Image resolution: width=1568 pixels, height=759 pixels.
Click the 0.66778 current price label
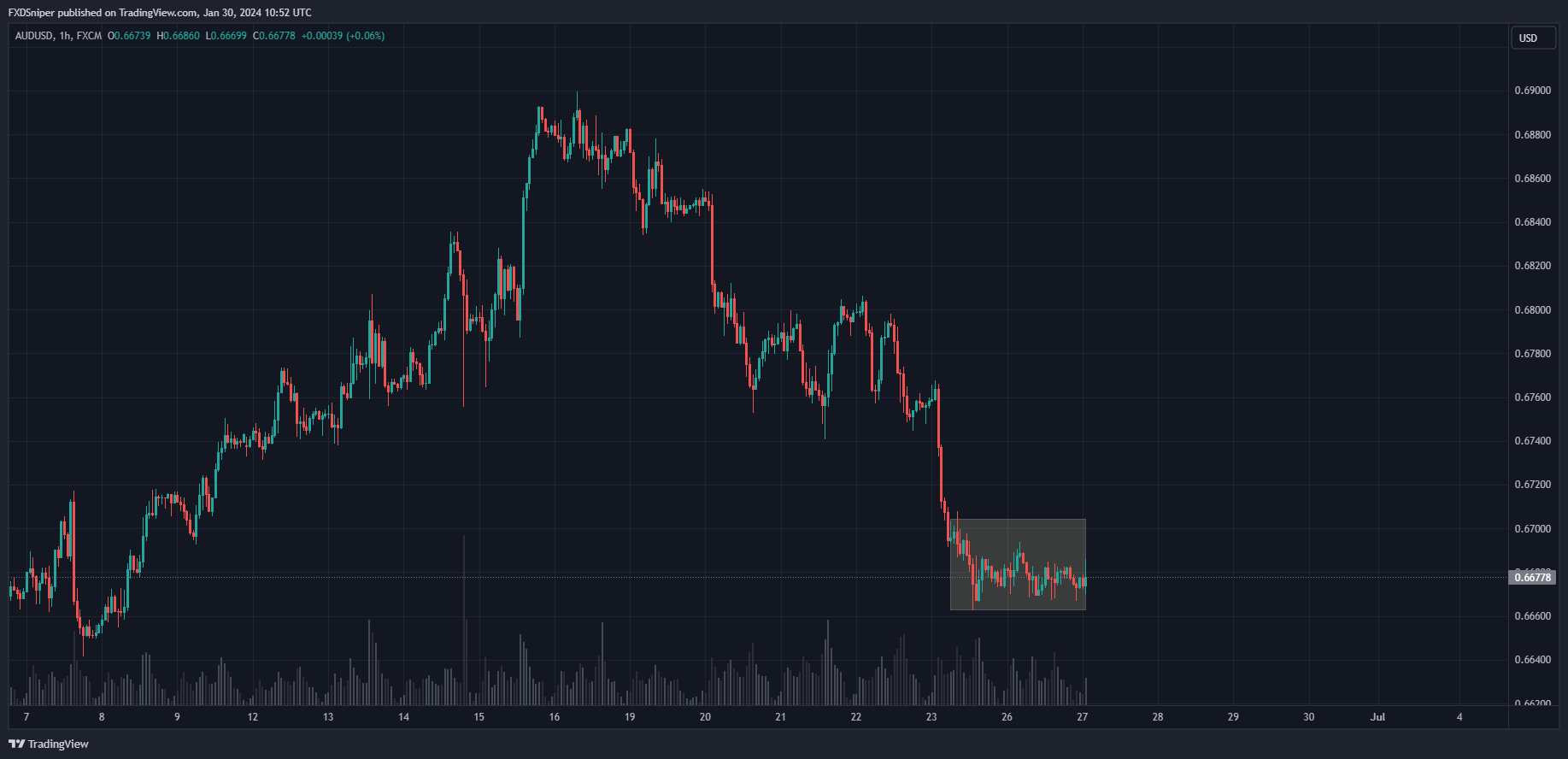pyautogui.click(x=1532, y=578)
